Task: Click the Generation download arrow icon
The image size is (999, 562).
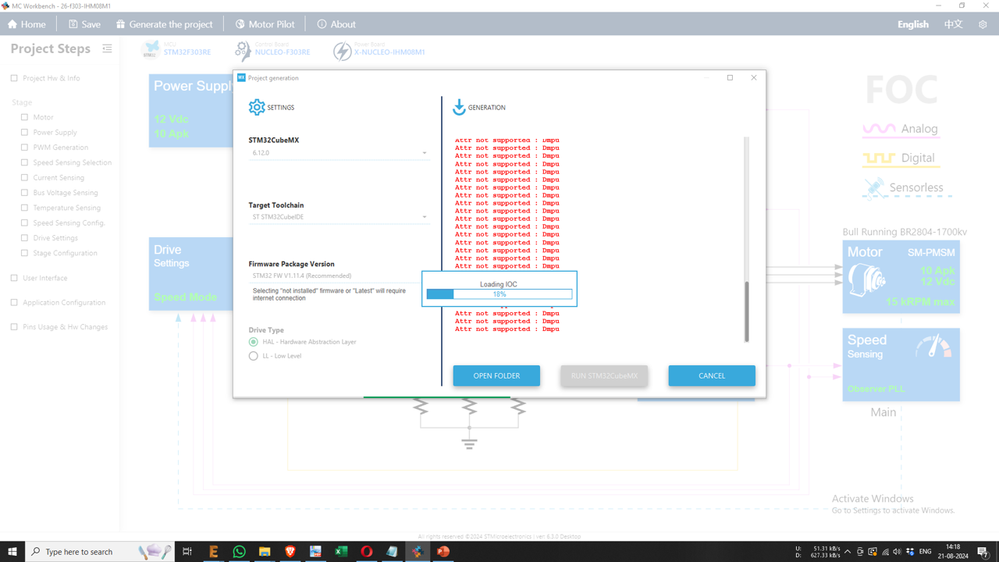Action: 459,107
